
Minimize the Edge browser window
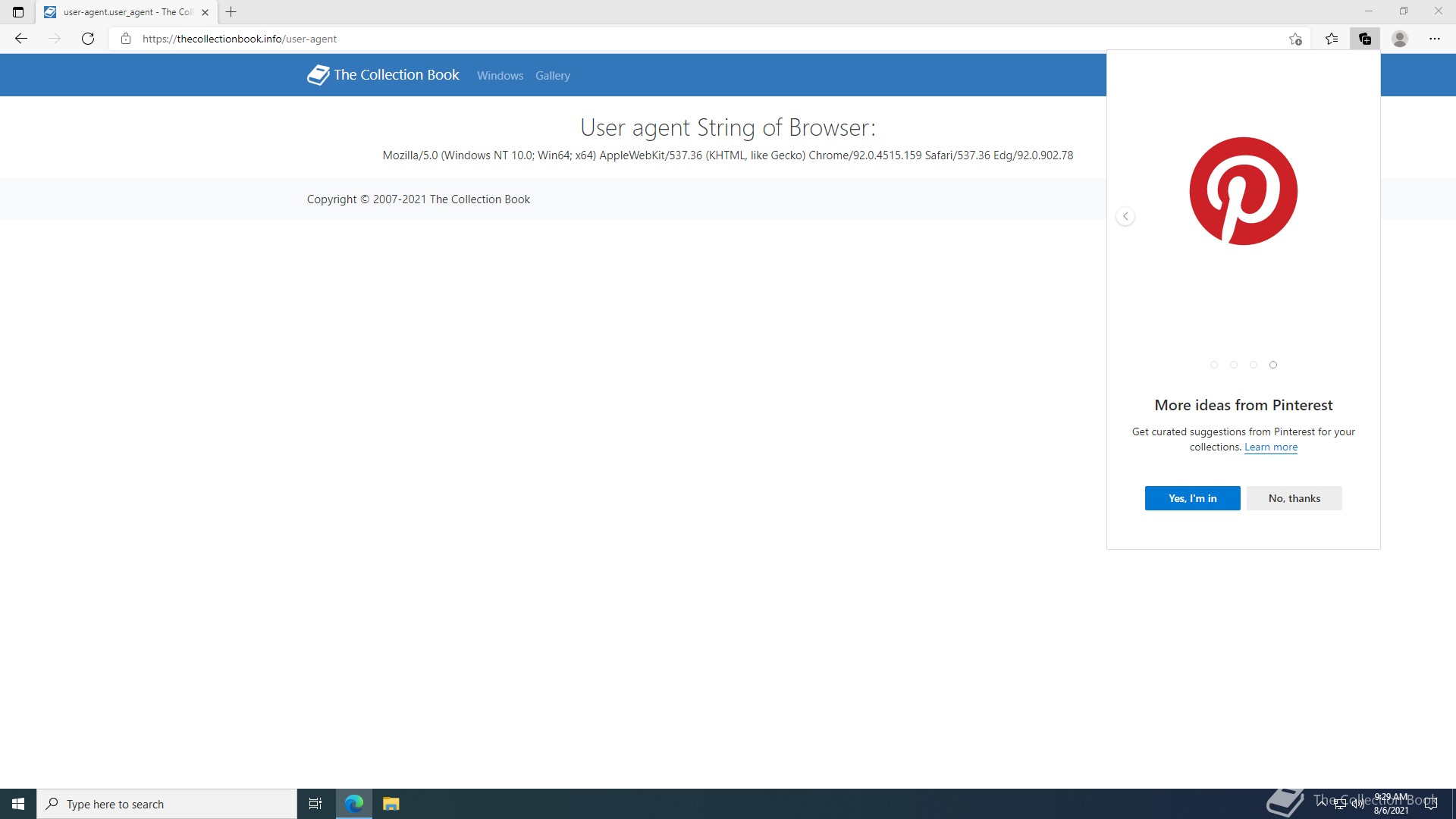coord(1369,11)
